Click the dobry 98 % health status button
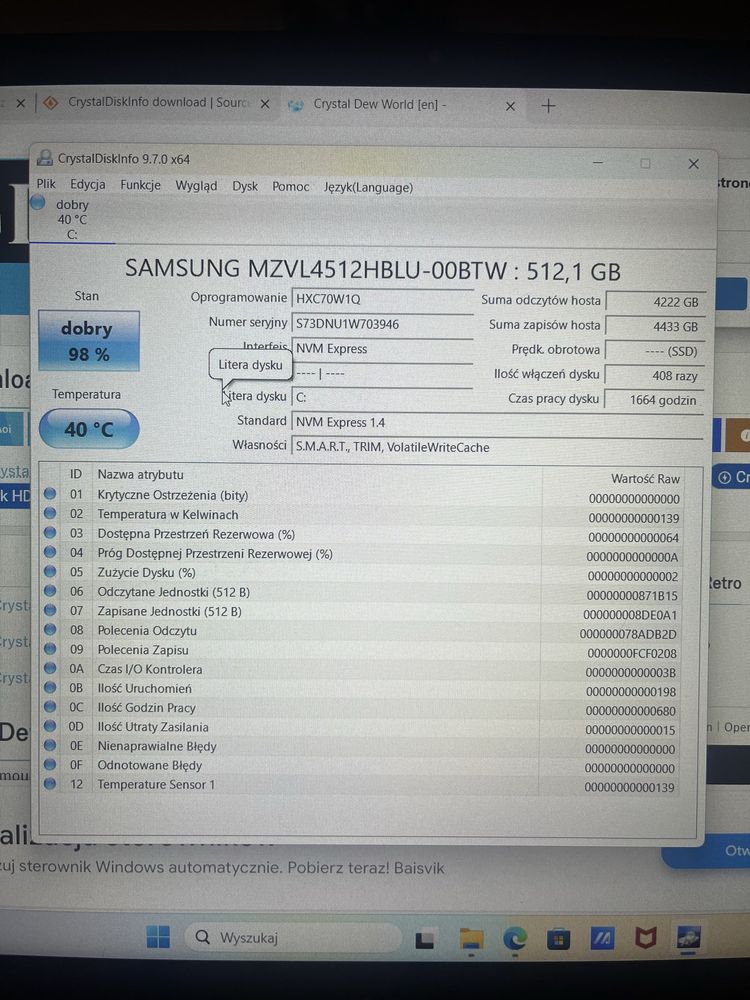This screenshot has width=750, height=1000. (89, 341)
